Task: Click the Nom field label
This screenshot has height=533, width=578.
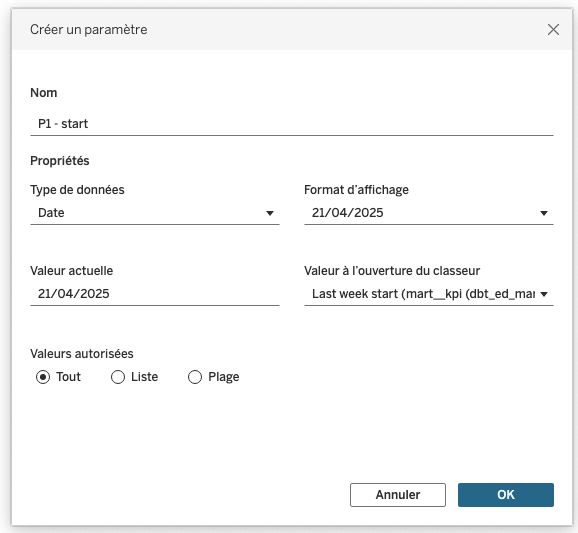Action: tap(43, 93)
